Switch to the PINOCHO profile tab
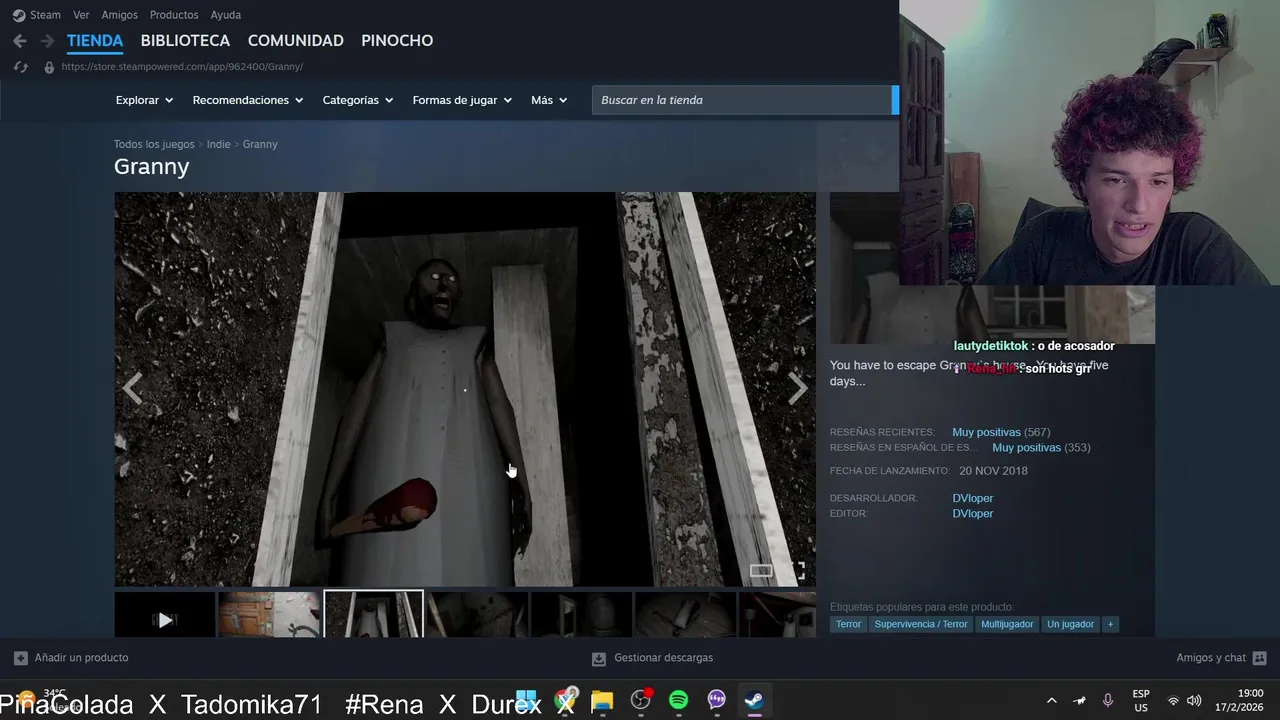The image size is (1280, 720). tap(397, 41)
